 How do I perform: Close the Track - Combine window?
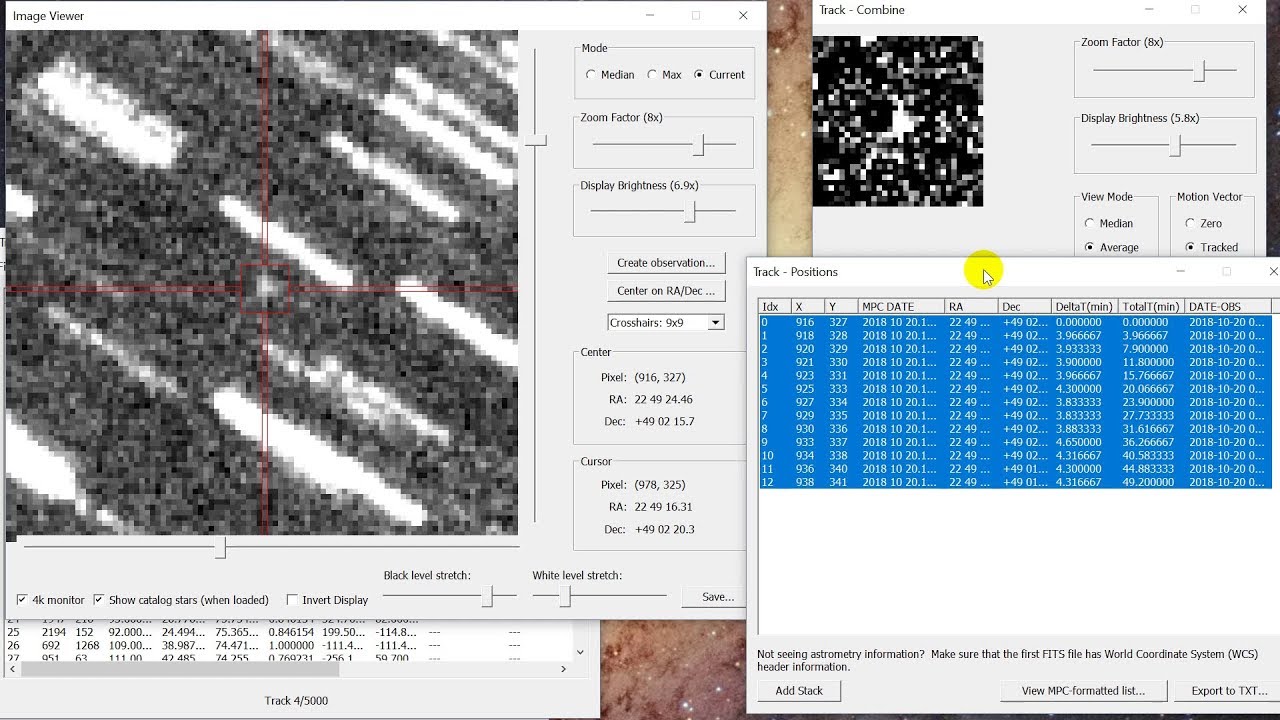tap(1243, 10)
